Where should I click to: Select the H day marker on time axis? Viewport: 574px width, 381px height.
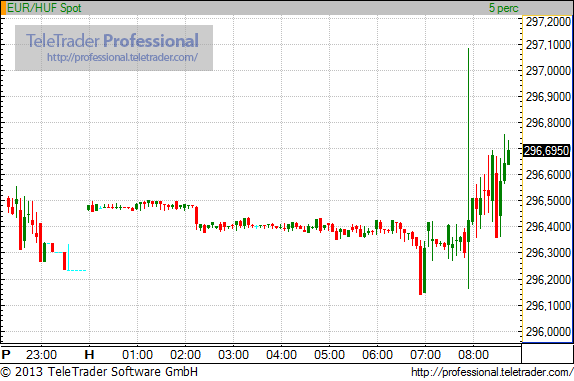click(89, 354)
